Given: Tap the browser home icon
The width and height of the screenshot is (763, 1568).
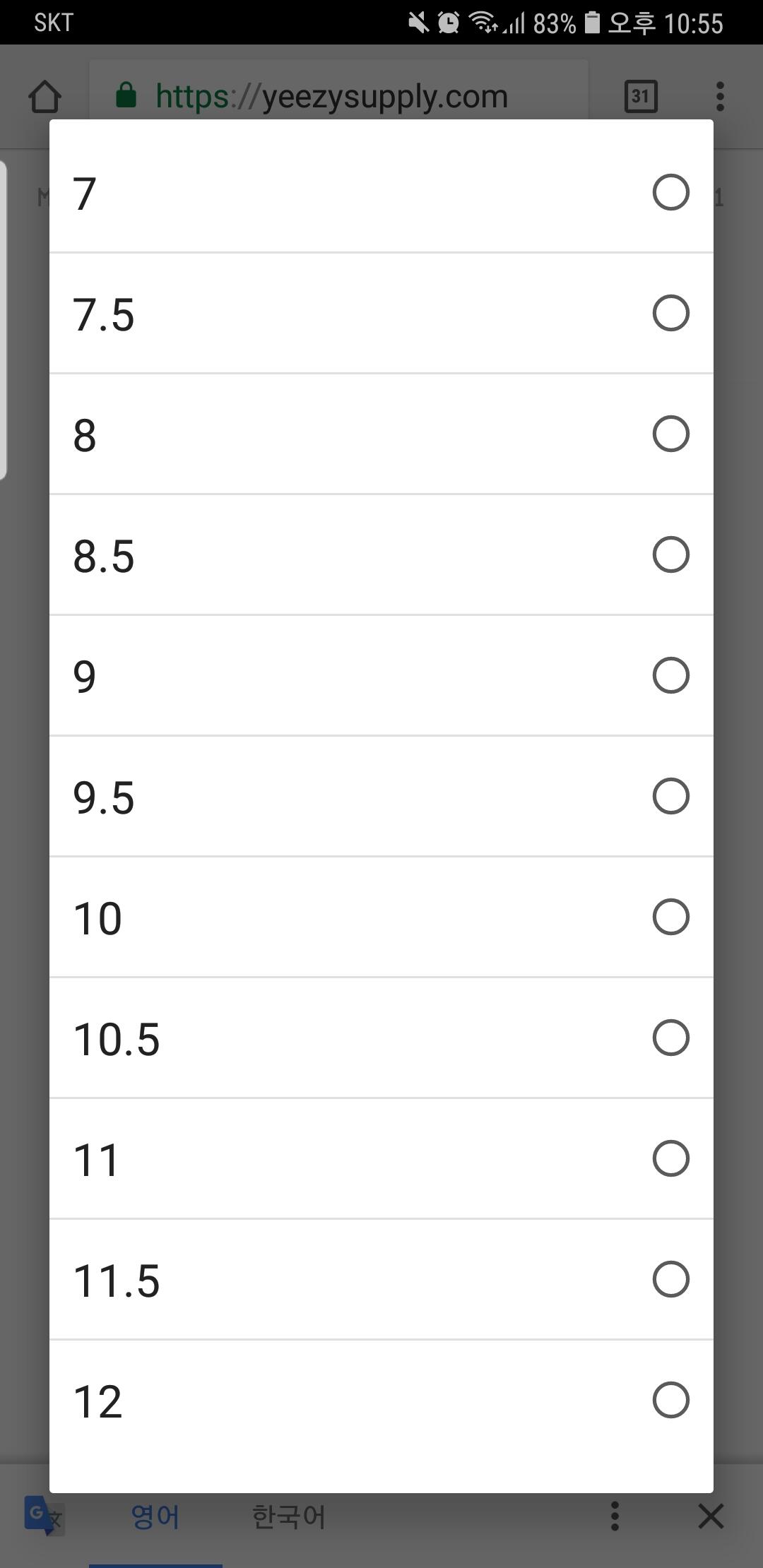Looking at the screenshot, I should [45, 97].
